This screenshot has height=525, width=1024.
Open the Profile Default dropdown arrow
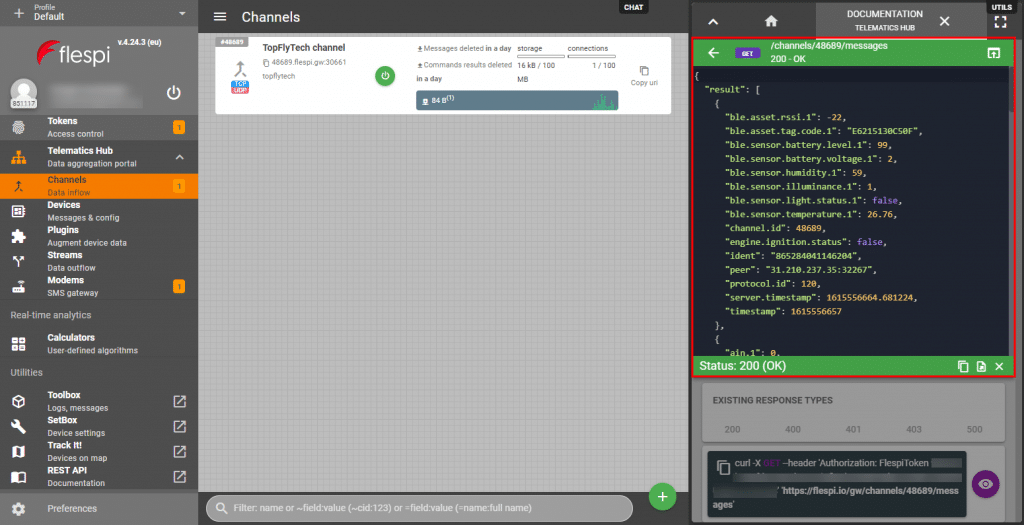point(182,13)
